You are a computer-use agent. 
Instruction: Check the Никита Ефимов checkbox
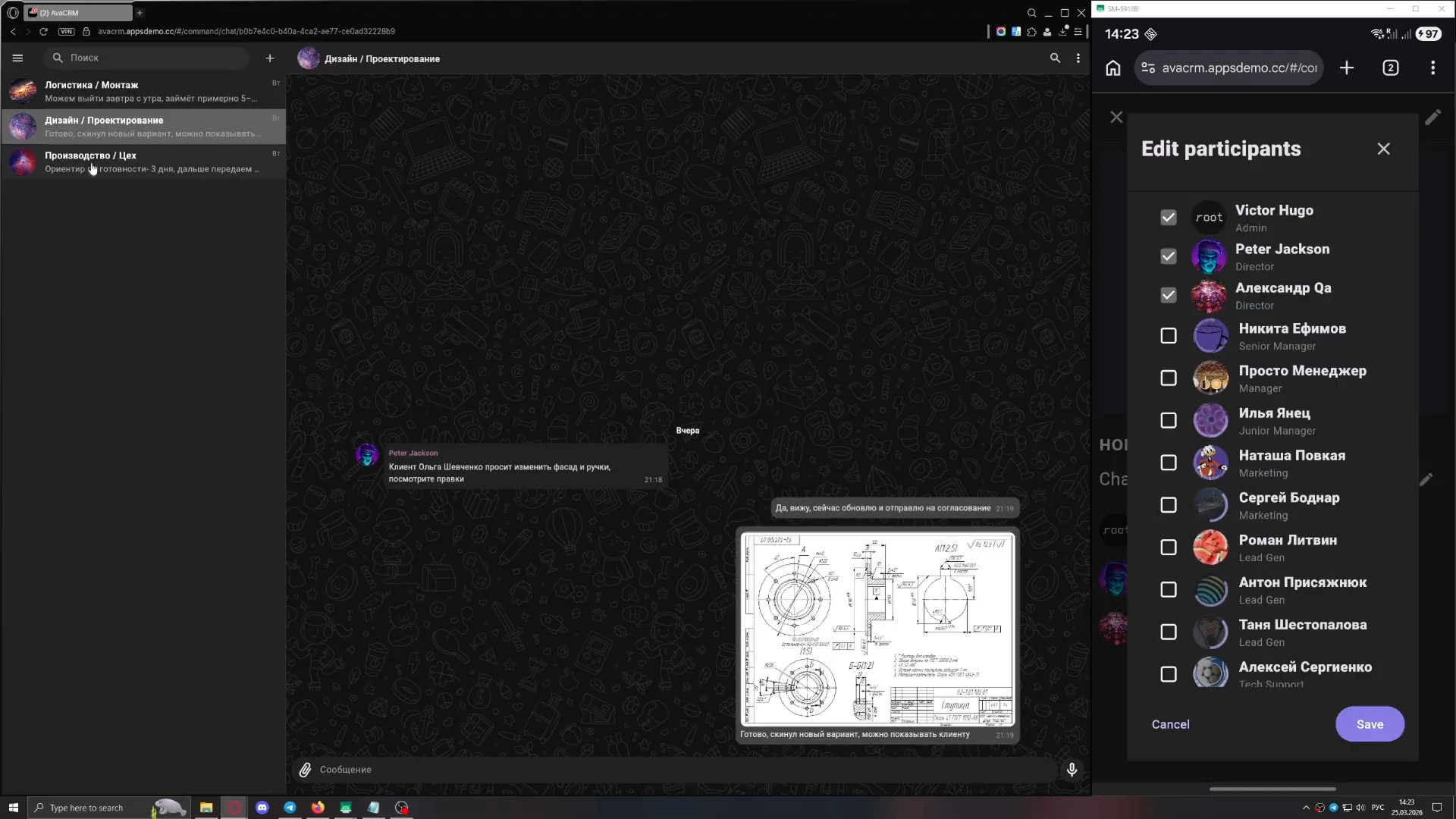point(1169,336)
